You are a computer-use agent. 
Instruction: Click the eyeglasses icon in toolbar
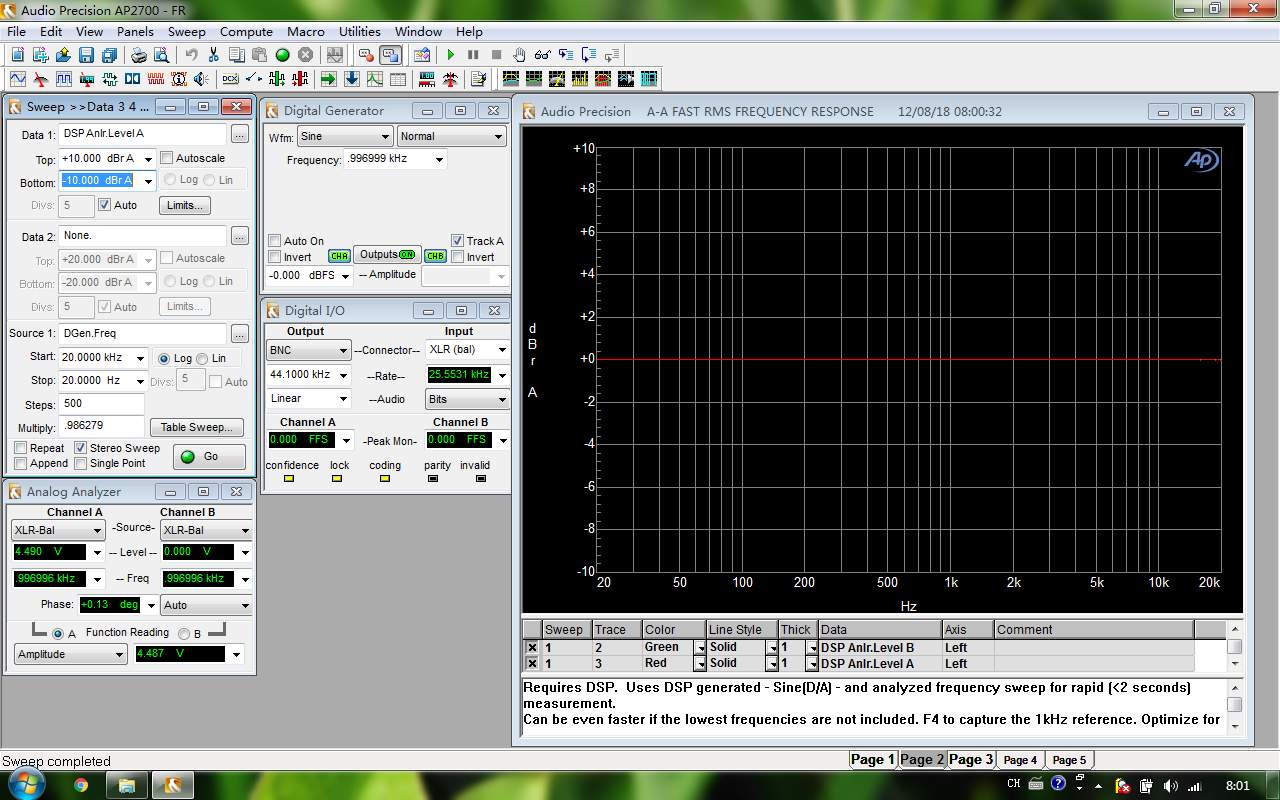tap(542, 55)
